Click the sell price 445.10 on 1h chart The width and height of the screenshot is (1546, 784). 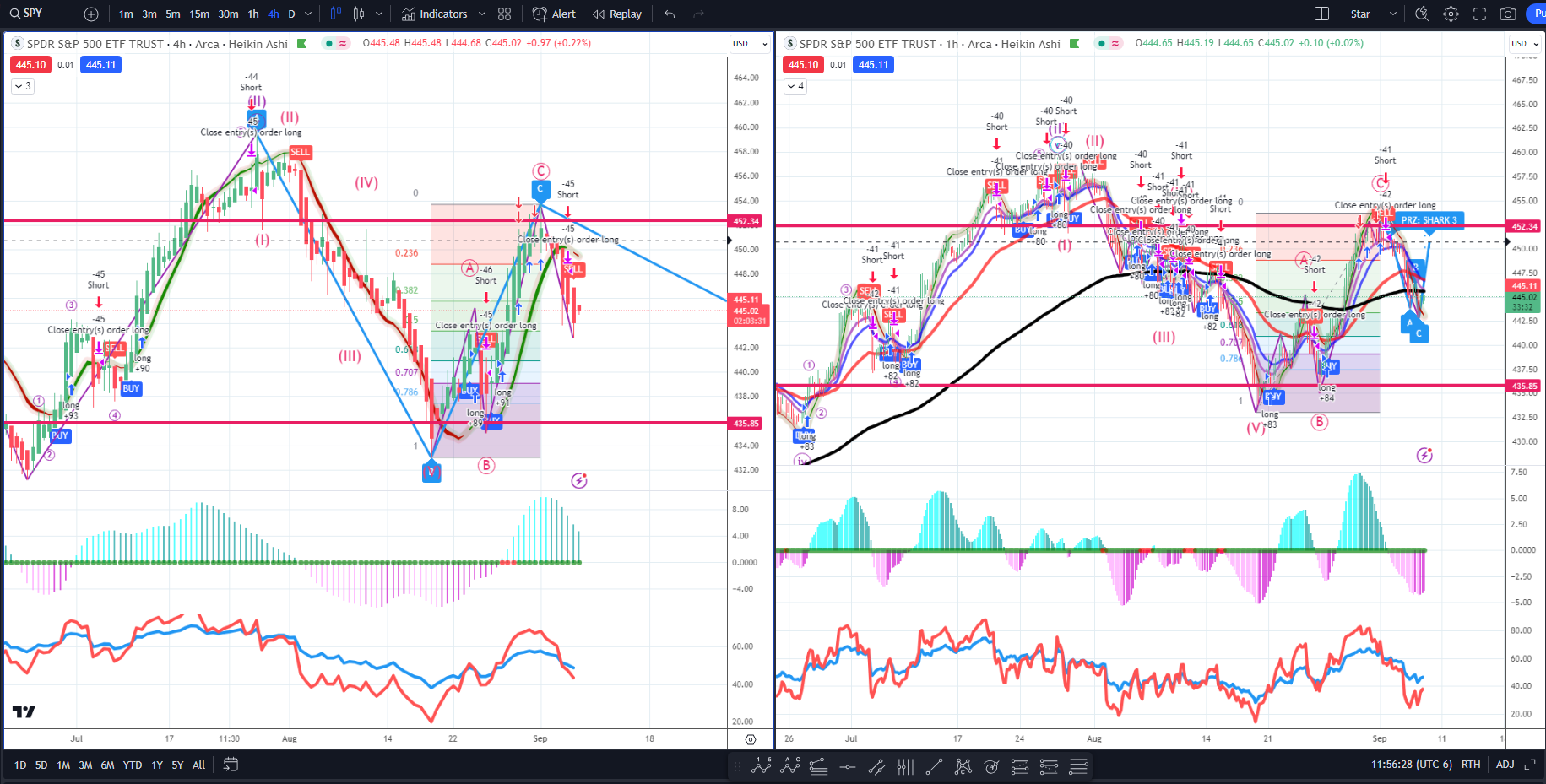tap(803, 65)
